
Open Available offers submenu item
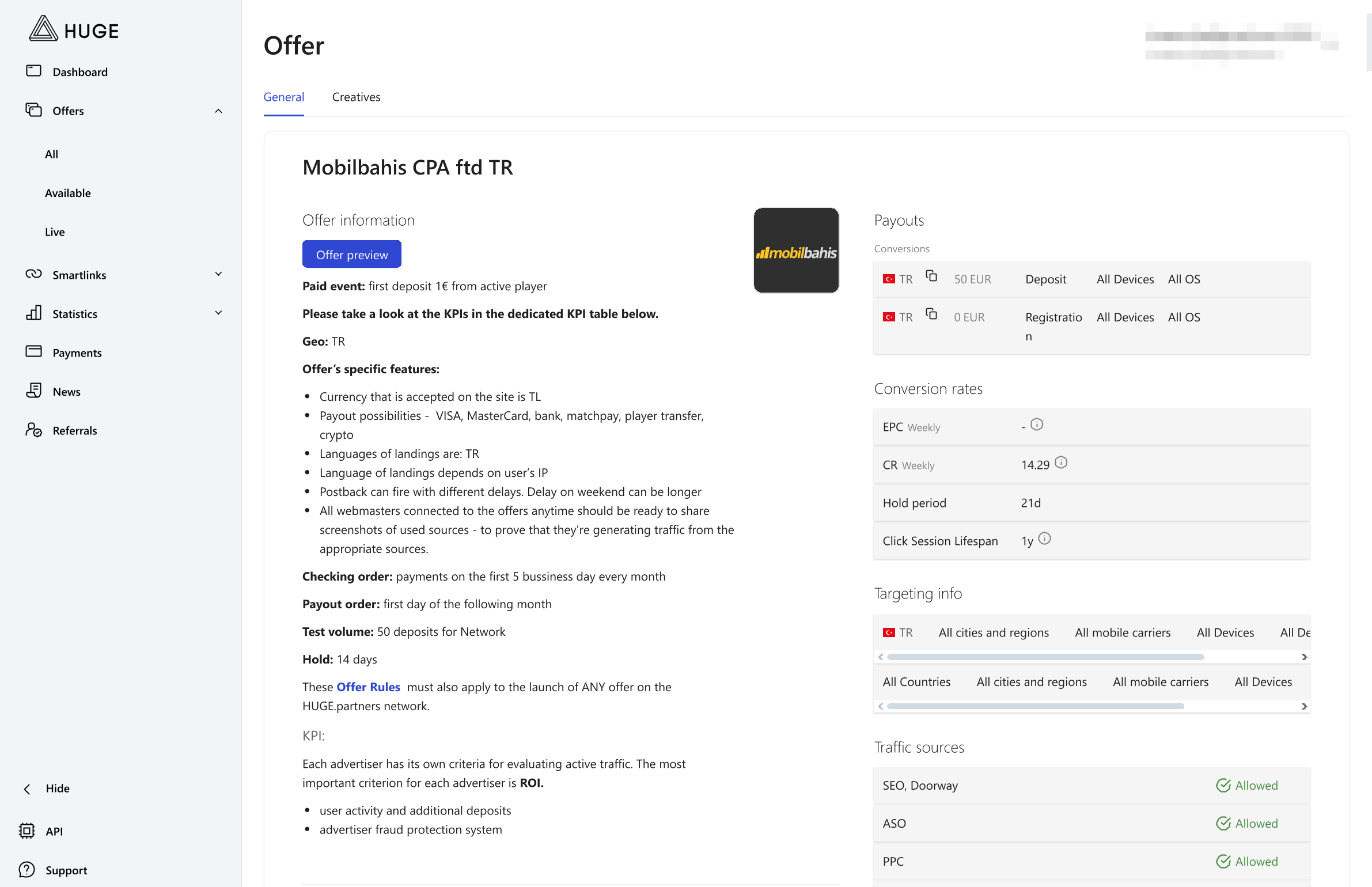pos(68,193)
